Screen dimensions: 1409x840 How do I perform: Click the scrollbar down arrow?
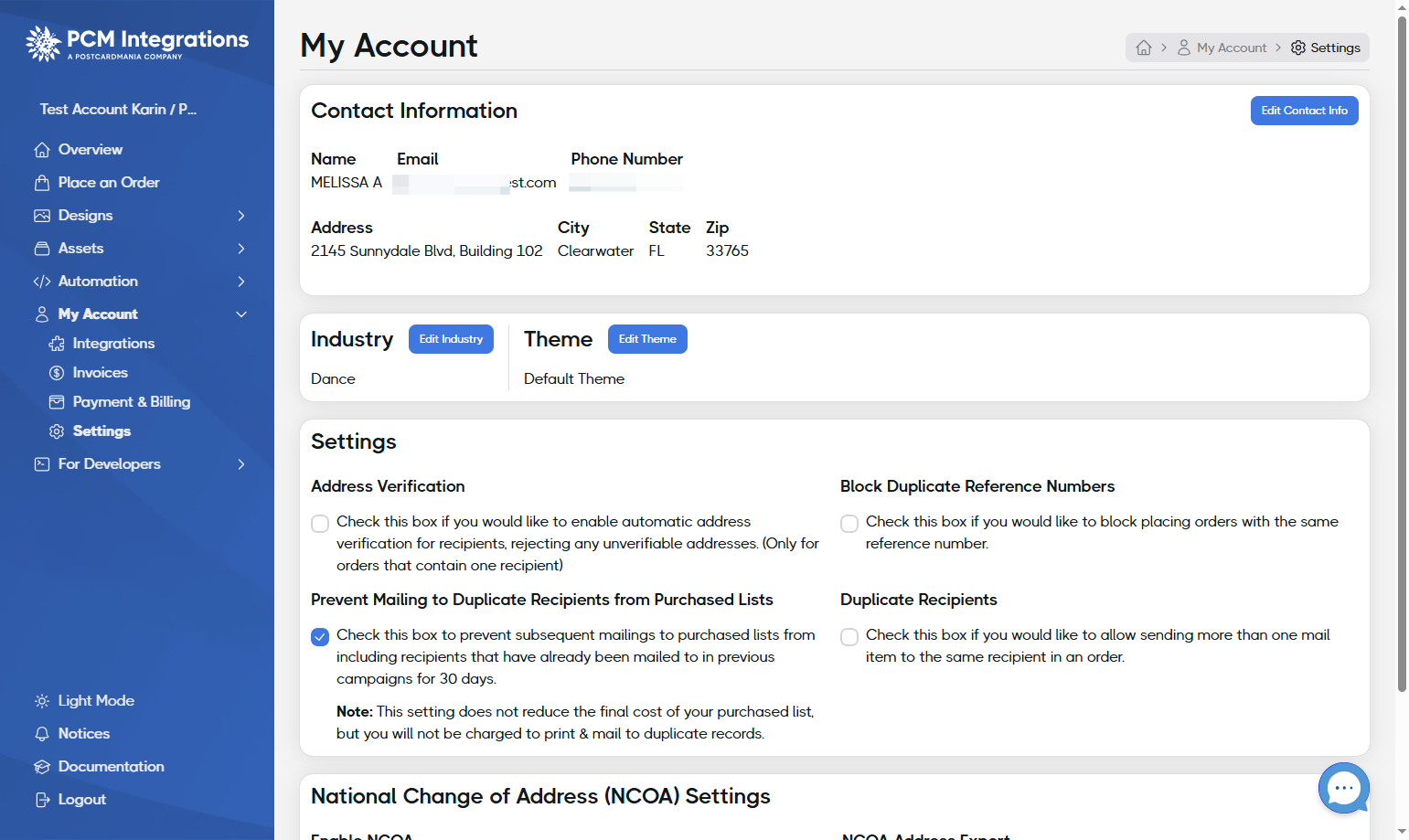tap(1402, 833)
